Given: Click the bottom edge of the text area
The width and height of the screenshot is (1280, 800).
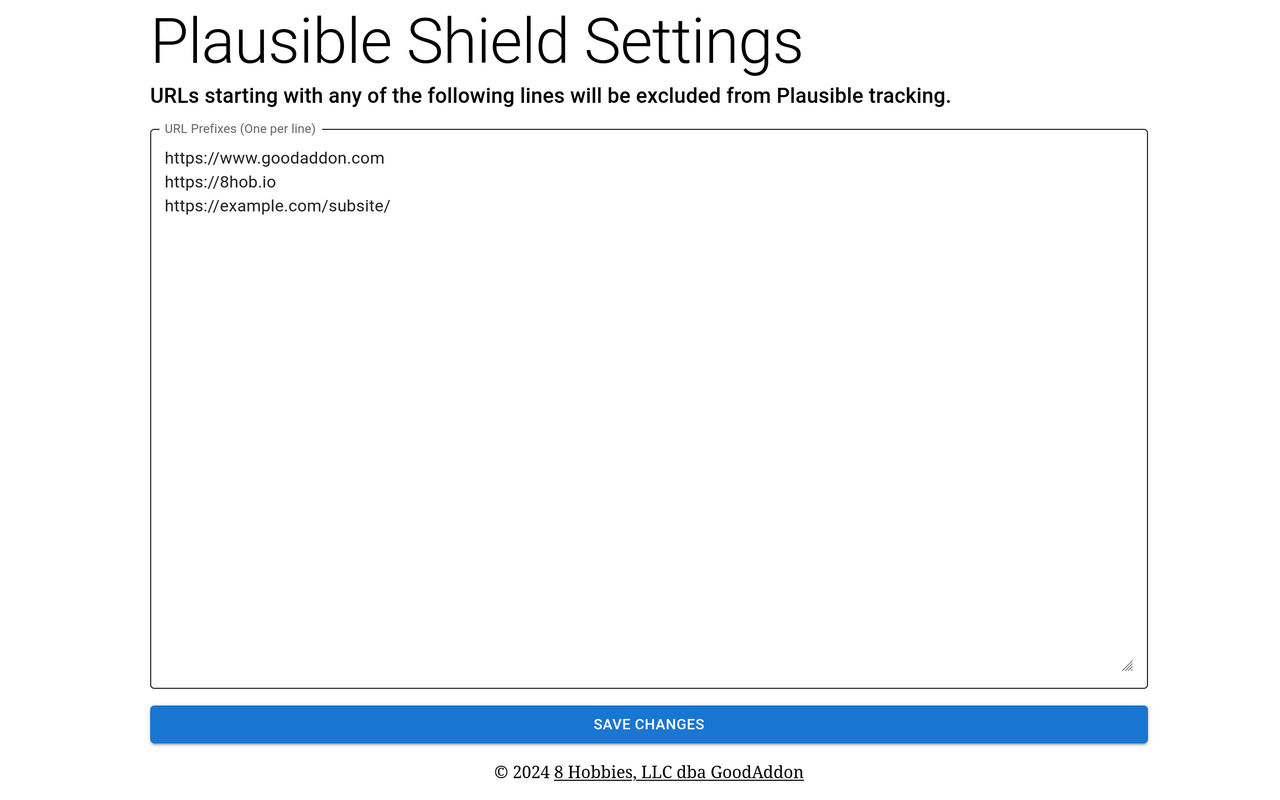Looking at the screenshot, I should [x=649, y=686].
